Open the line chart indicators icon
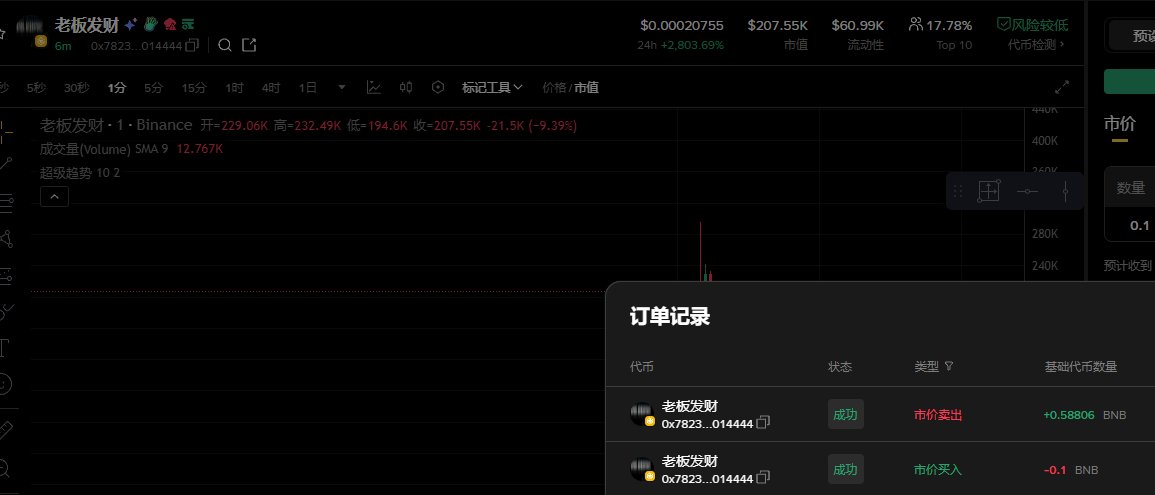The height and width of the screenshot is (495, 1155). 373,88
